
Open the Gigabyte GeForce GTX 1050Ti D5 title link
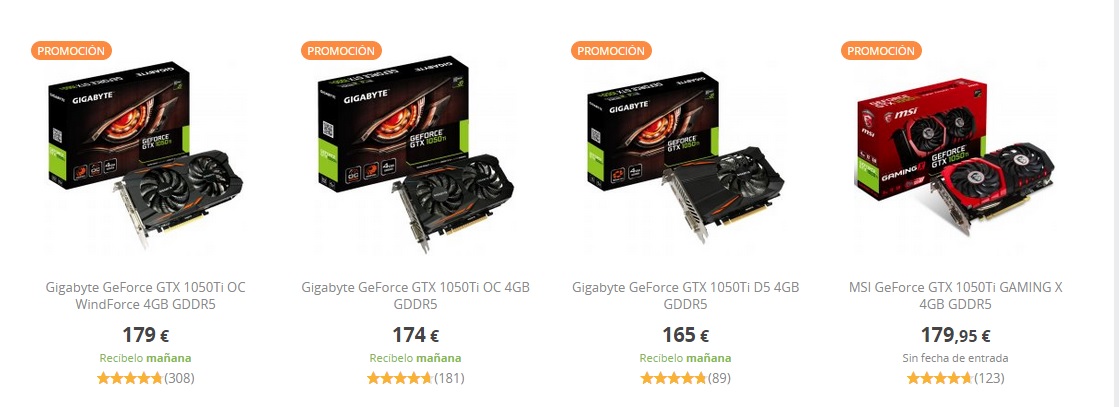point(685,296)
